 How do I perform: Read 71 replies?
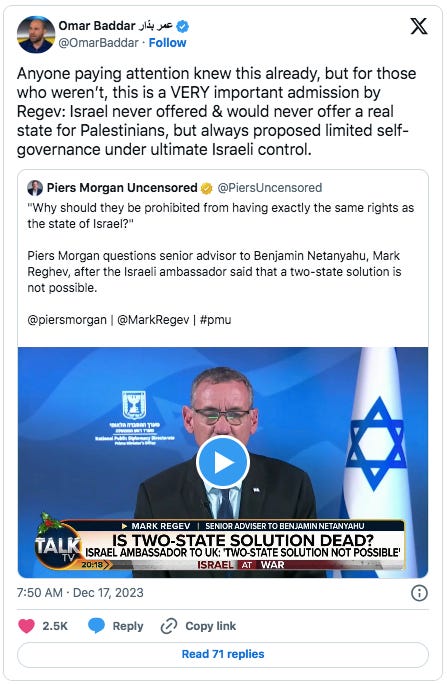point(223,654)
